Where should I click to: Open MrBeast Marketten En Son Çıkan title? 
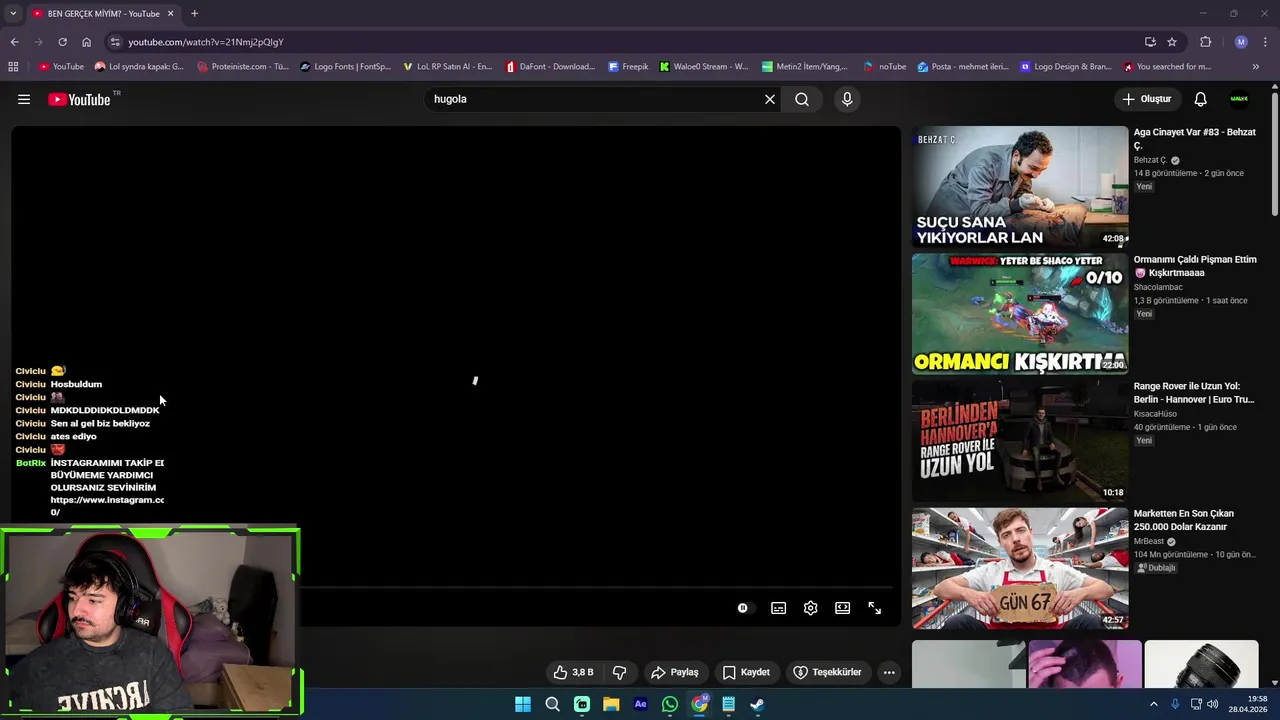[1184, 520]
